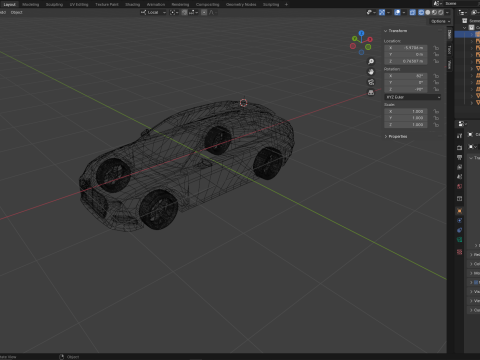Switch to Modeling workspace tab
The height and width of the screenshot is (360, 480).
31,4
